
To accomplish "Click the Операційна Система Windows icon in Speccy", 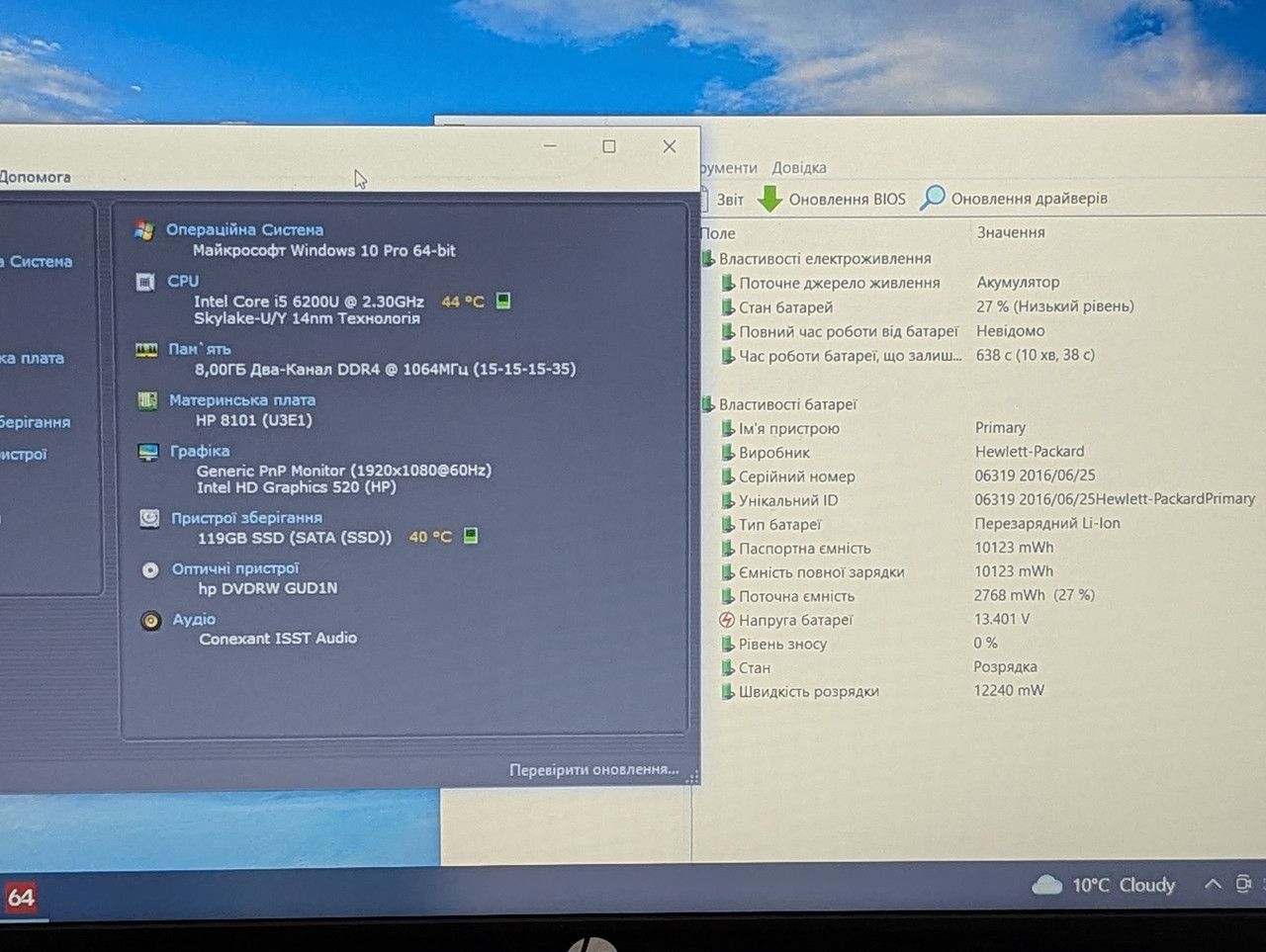I will [x=144, y=230].
